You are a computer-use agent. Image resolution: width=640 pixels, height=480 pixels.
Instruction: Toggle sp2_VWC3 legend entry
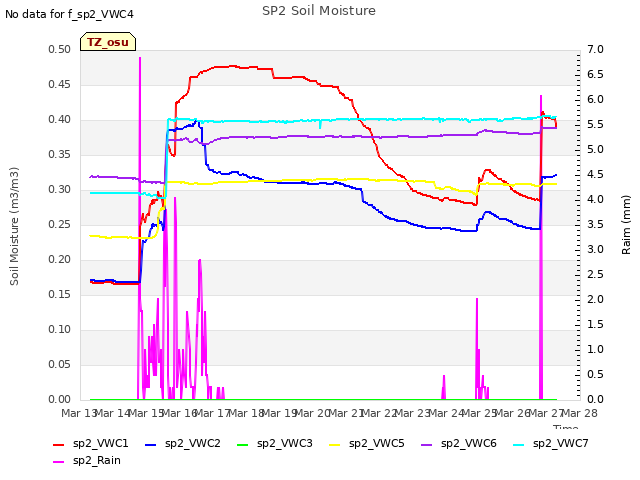pyautogui.click(x=274, y=444)
